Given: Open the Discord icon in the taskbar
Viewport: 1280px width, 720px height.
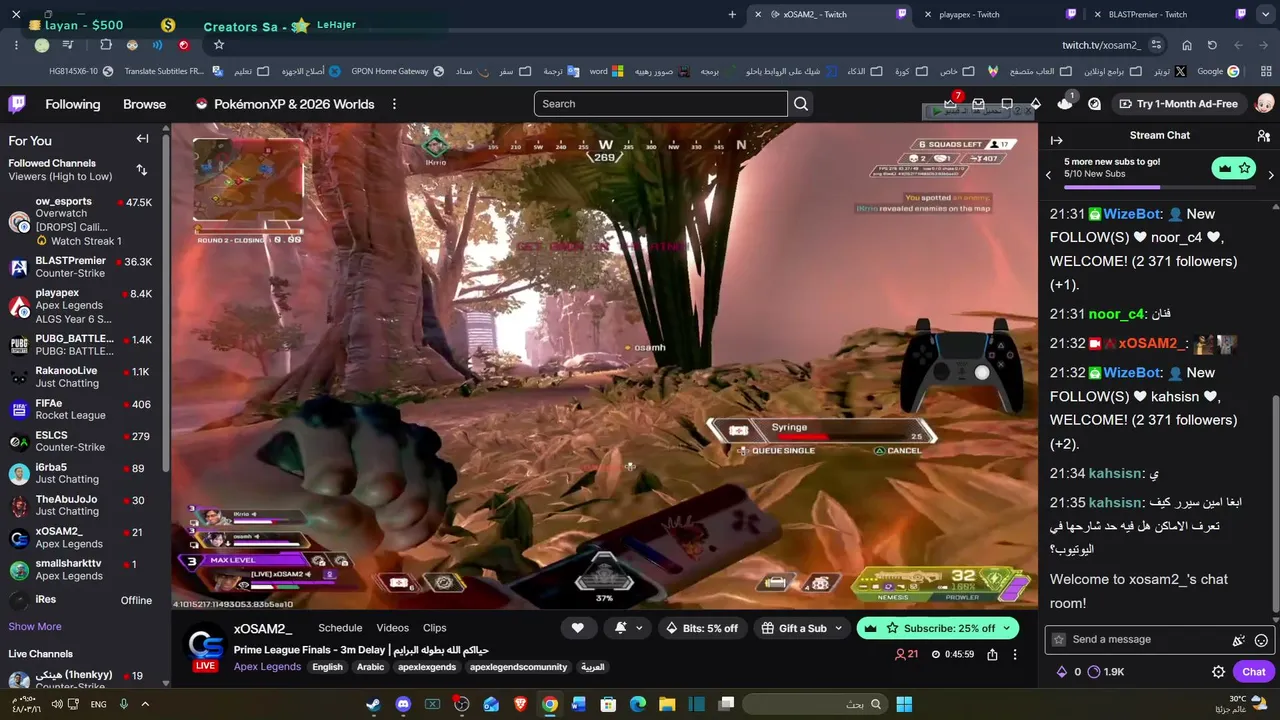Looking at the screenshot, I should pos(403,704).
